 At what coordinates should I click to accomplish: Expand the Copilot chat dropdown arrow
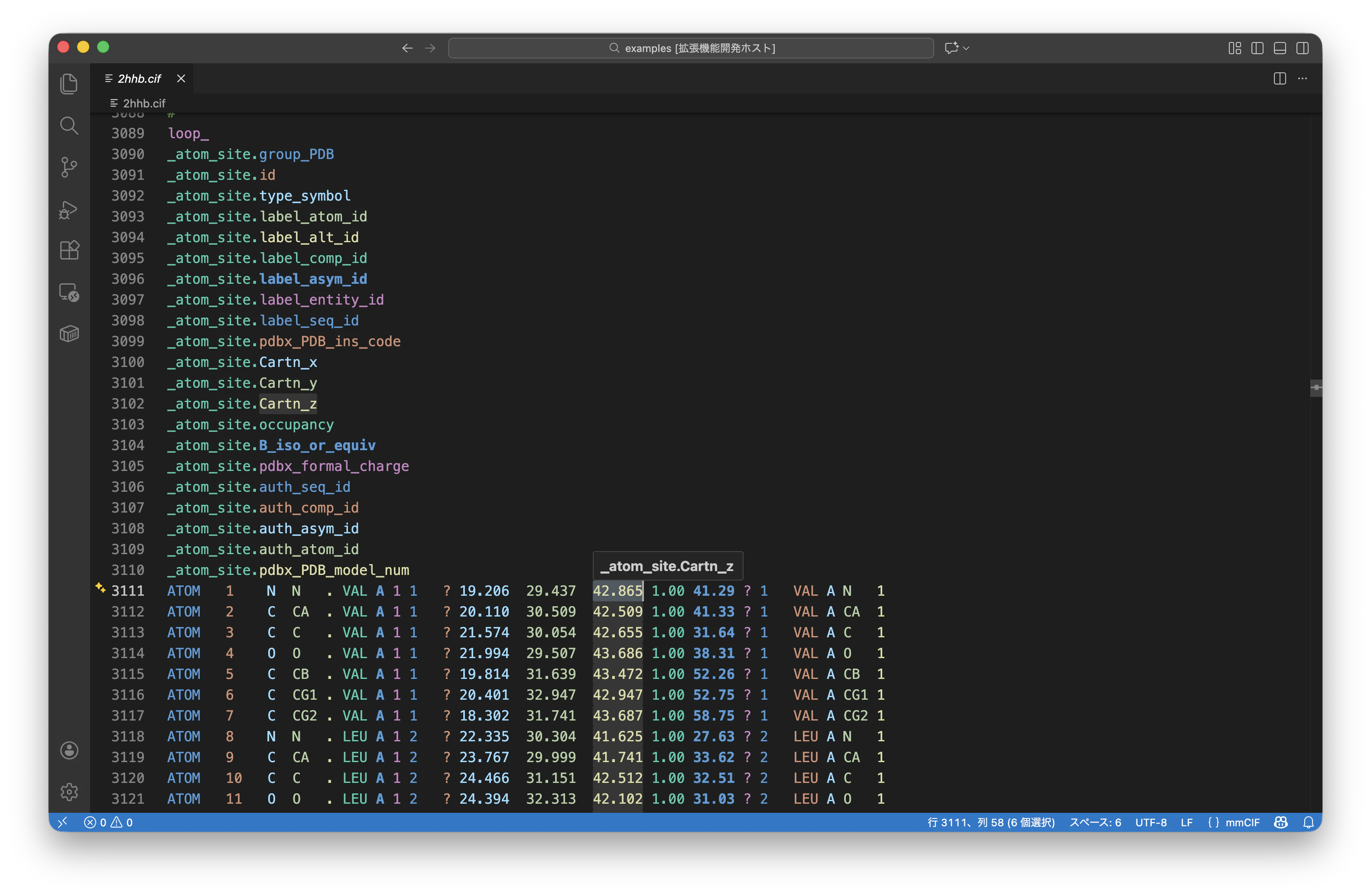point(967,49)
